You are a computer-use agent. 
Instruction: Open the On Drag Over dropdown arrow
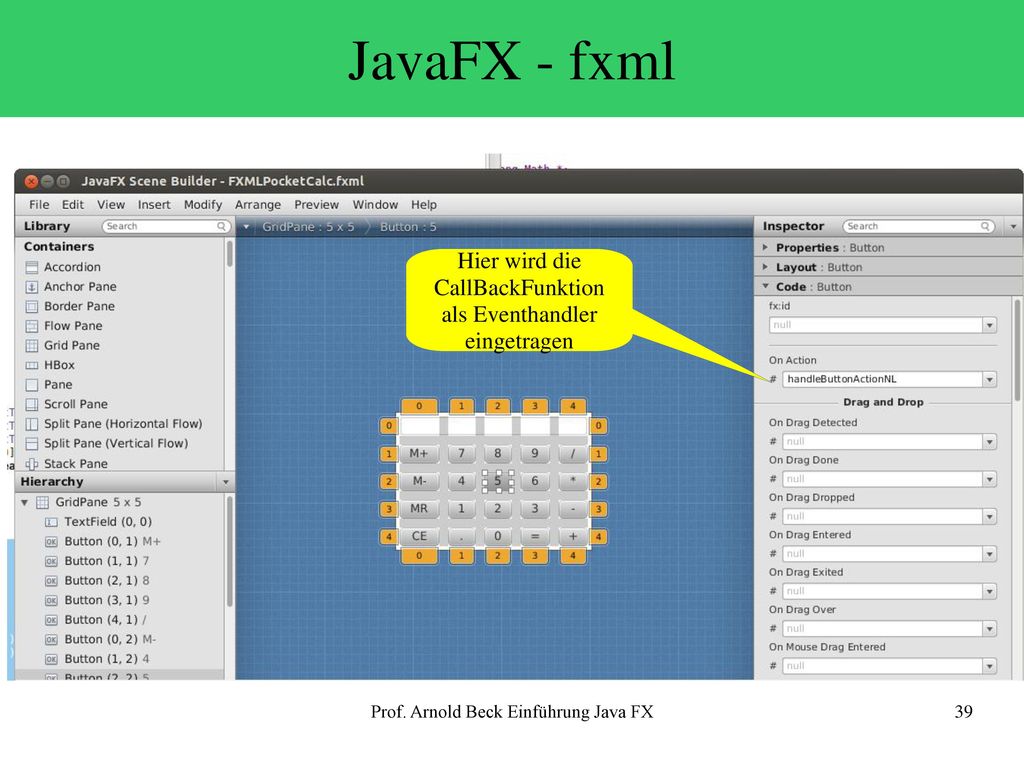990,628
